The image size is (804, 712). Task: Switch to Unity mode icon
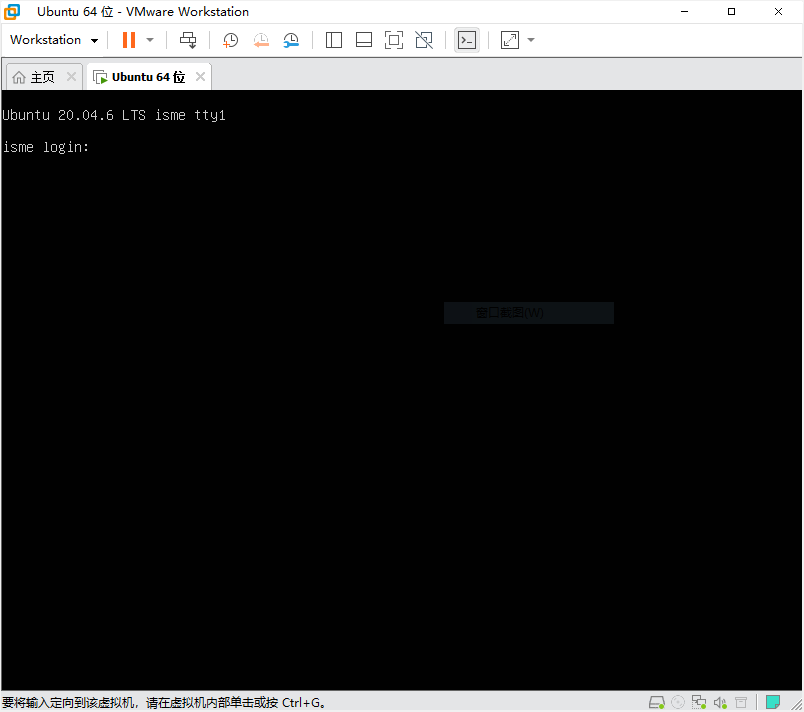click(x=424, y=40)
